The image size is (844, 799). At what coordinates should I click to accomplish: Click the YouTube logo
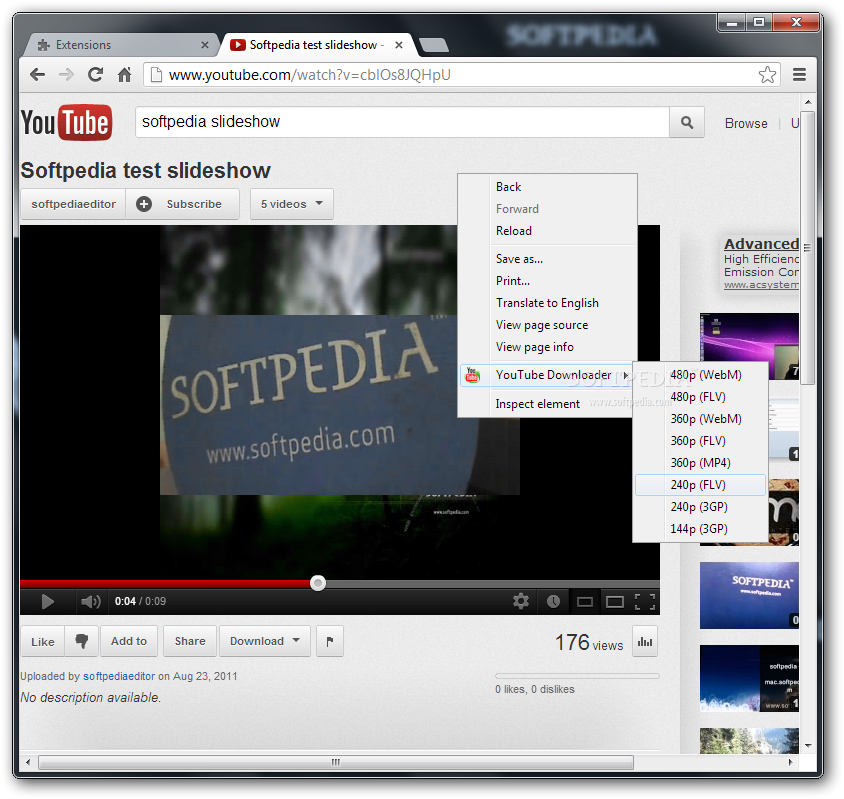(x=66, y=122)
